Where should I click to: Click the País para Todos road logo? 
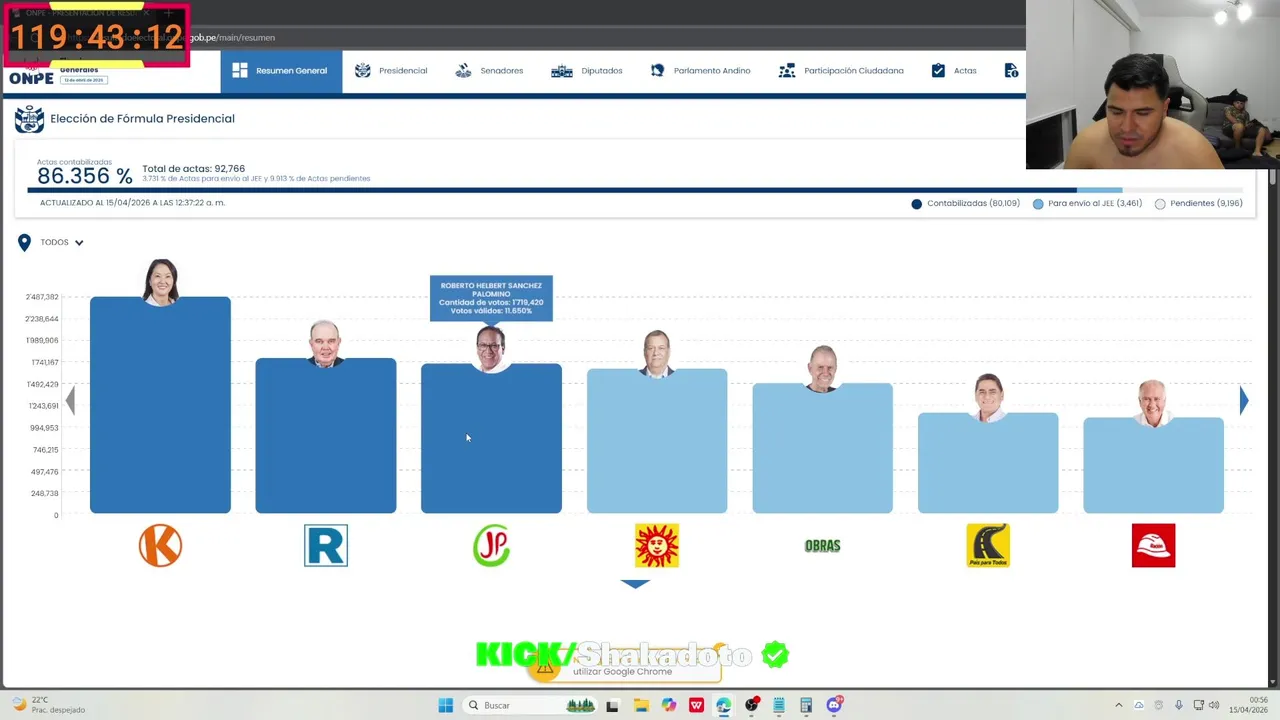(988, 546)
